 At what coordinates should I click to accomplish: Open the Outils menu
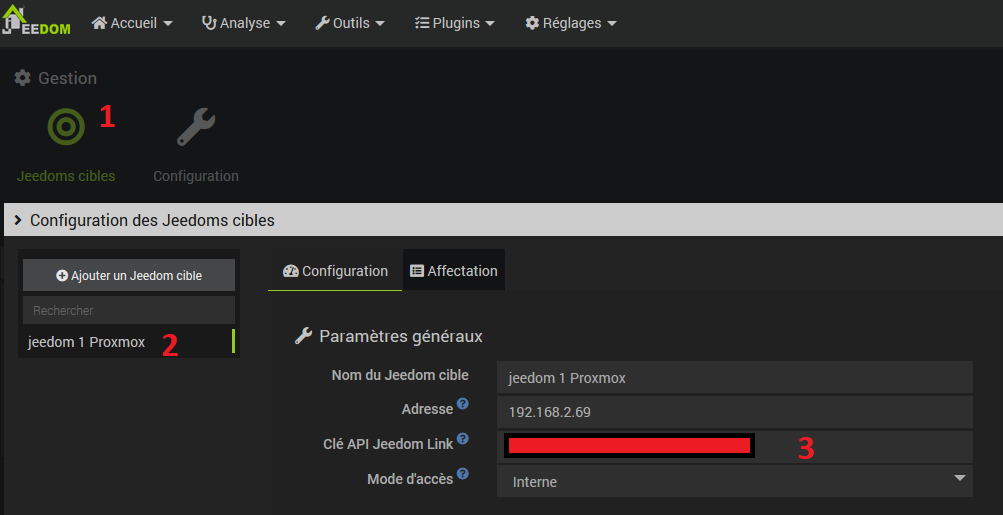350,23
